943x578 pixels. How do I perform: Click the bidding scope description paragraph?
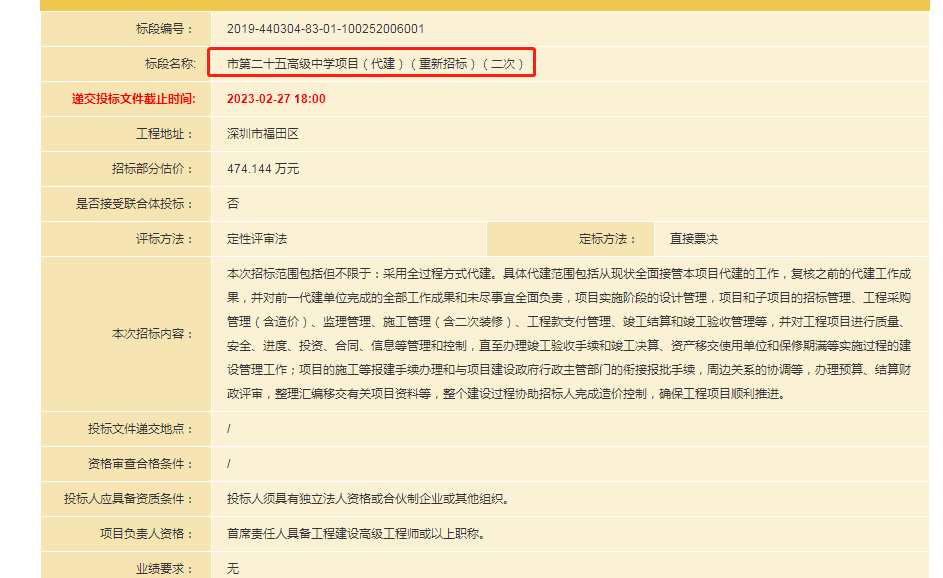click(x=568, y=333)
